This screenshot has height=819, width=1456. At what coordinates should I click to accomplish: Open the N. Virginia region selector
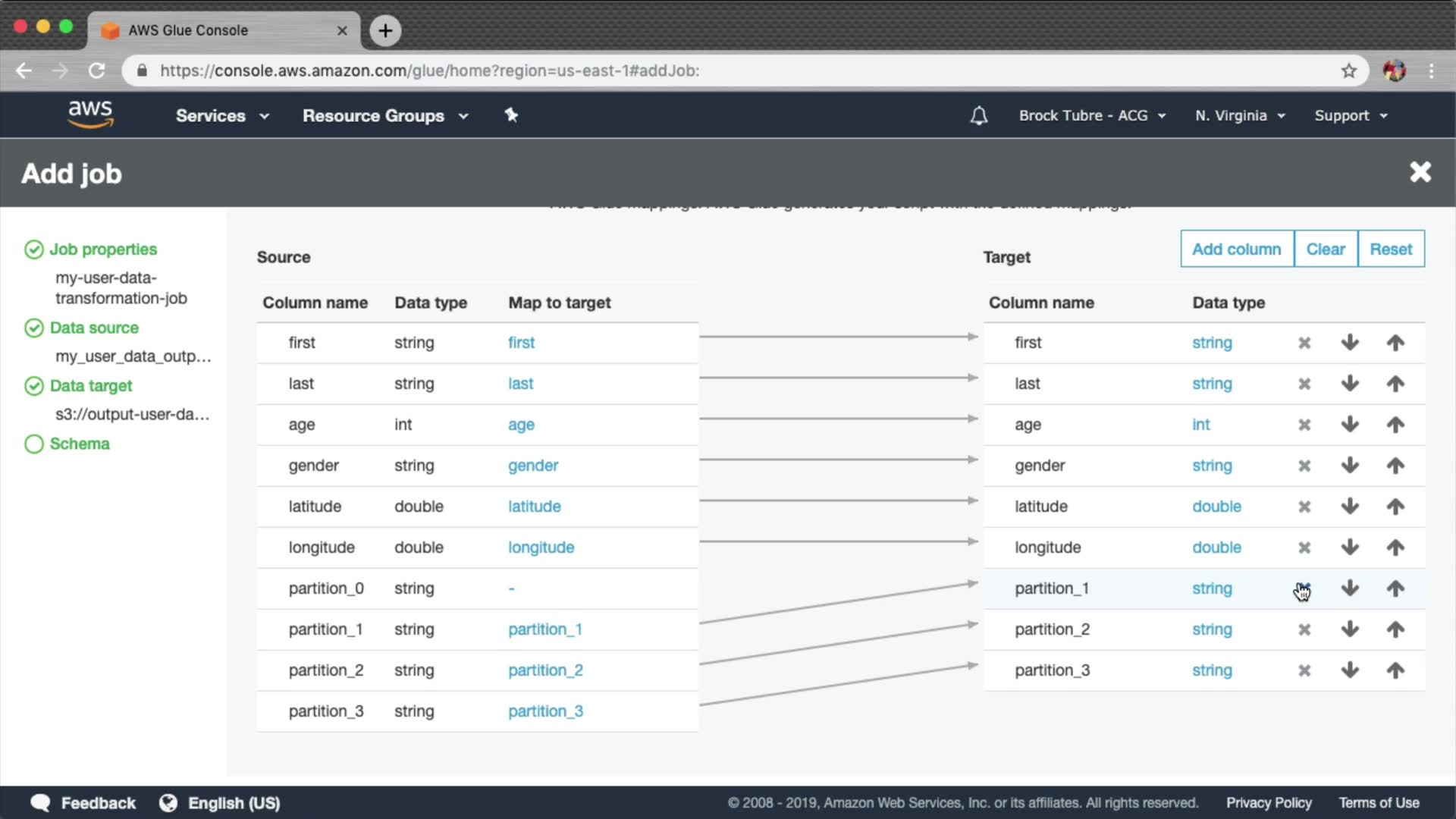[x=1239, y=115]
